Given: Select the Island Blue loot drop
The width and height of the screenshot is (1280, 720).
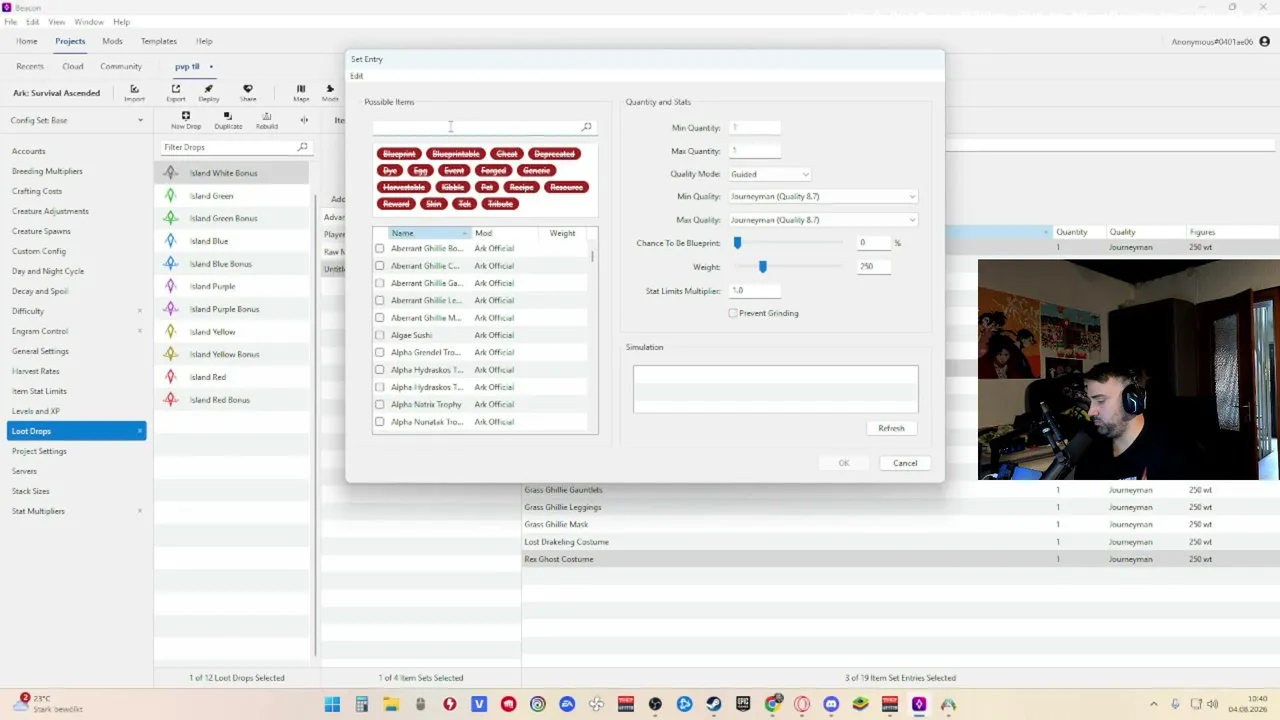Looking at the screenshot, I should (231, 241).
